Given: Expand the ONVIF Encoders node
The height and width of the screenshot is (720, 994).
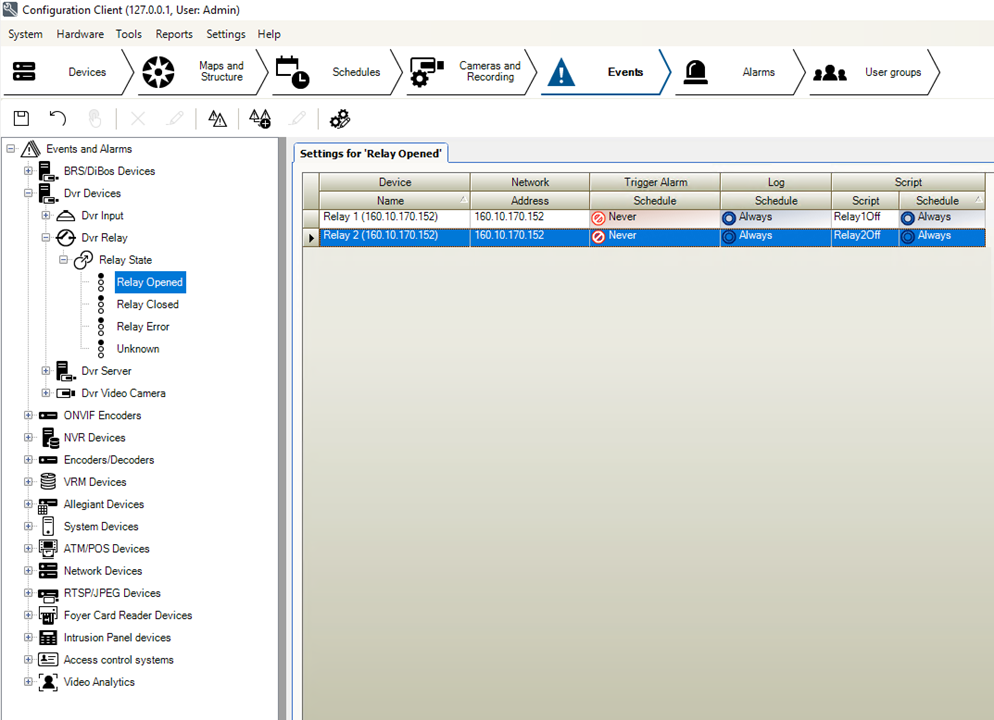Looking at the screenshot, I should 29,415.
